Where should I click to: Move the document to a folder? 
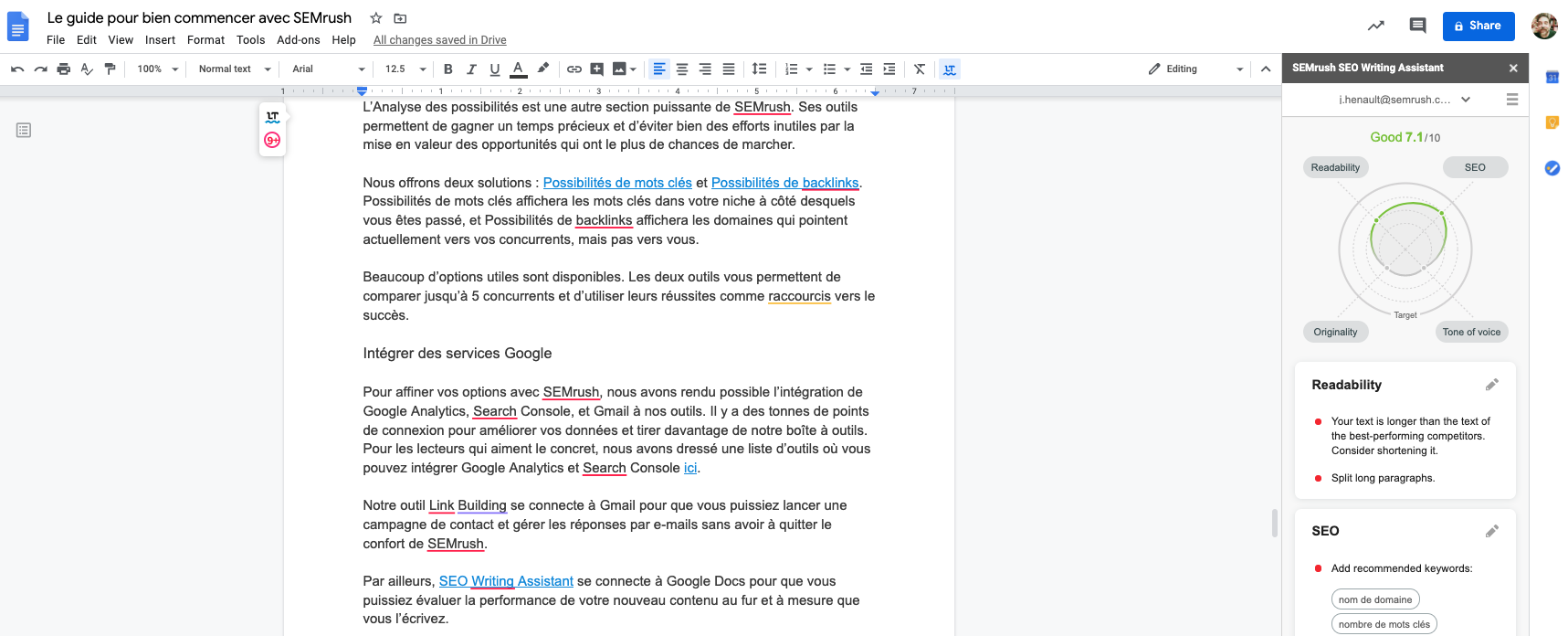pos(400,18)
